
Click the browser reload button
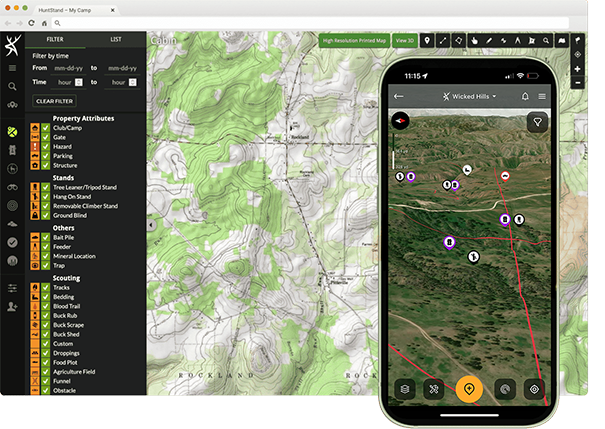[32, 23]
